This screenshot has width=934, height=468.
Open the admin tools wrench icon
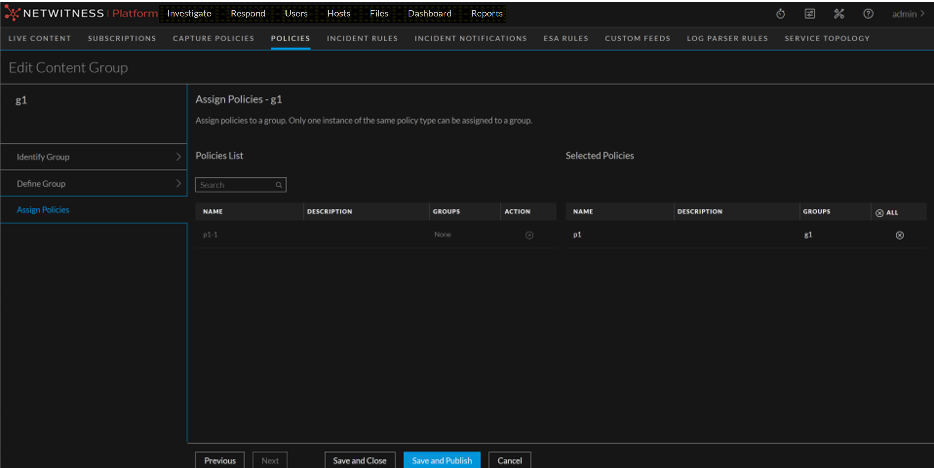(x=839, y=14)
